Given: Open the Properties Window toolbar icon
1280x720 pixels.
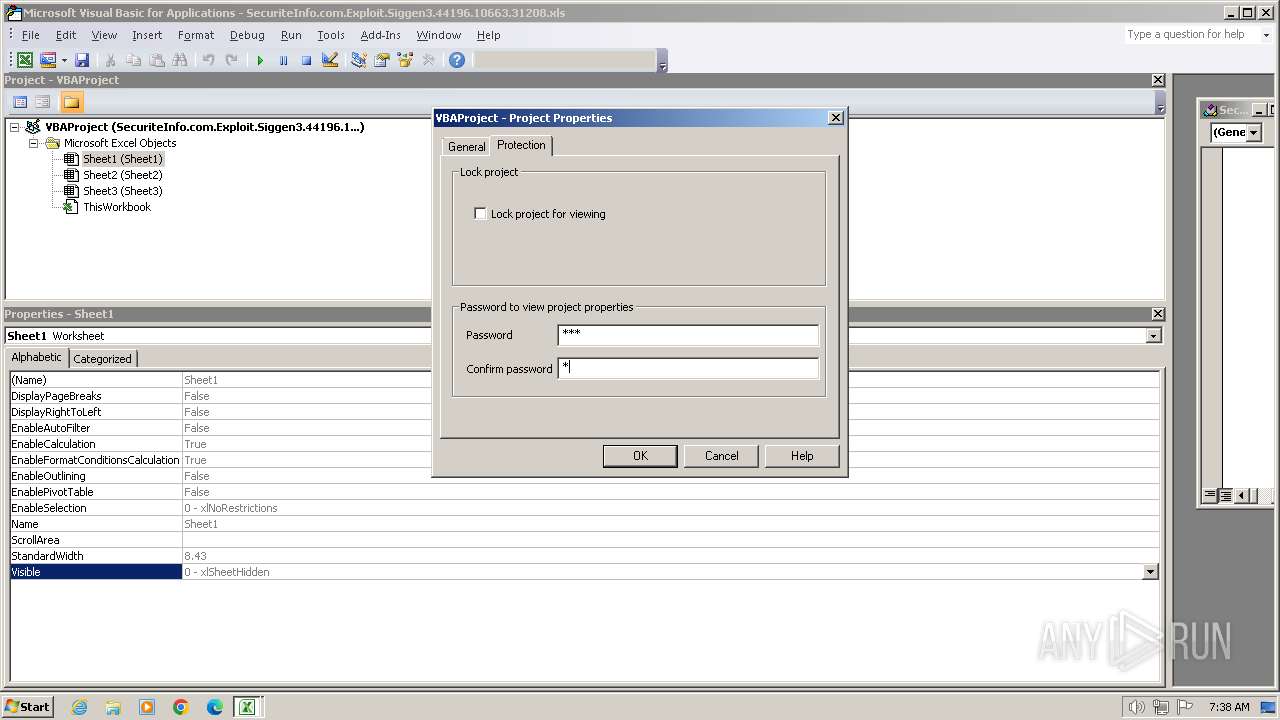Looking at the screenshot, I should pyautogui.click(x=381, y=60).
